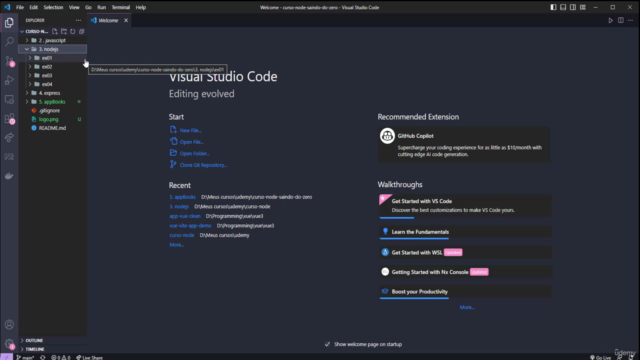Toggle Primary Side Bar visibility in title bar
This screenshot has width=640, height=360.
click(553, 7)
